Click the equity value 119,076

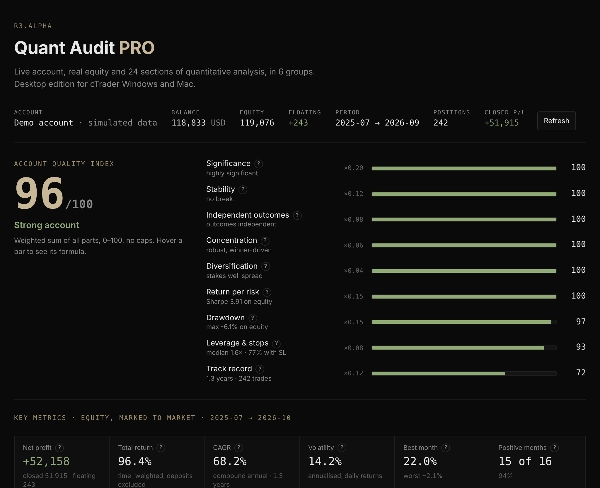pyautogui.click(x=257, y=123)
